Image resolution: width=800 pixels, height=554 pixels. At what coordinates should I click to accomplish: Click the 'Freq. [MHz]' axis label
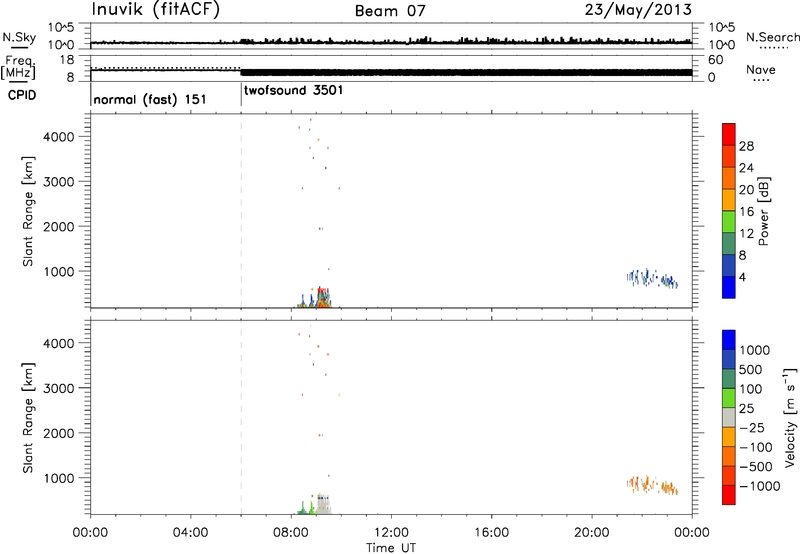click(18, 68)
